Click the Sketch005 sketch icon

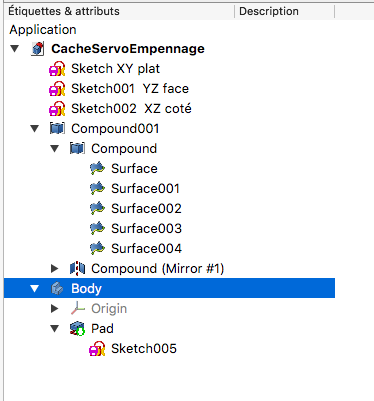pyautogui.click(x=97, y=349)
